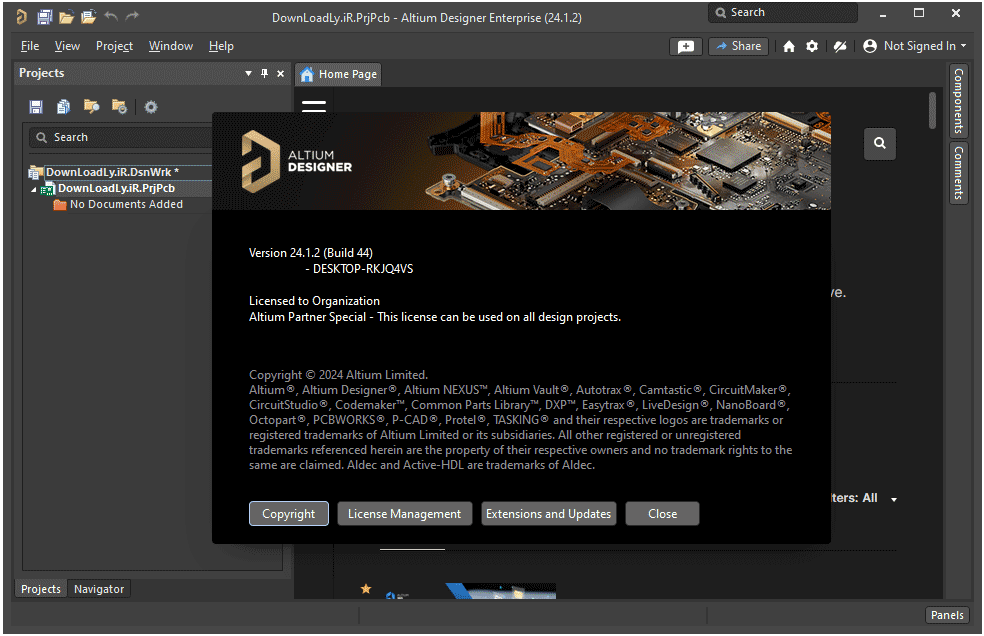Open Extensions and Updates
The height and width of the screenshot is (636, 984).
pos(548,513)
